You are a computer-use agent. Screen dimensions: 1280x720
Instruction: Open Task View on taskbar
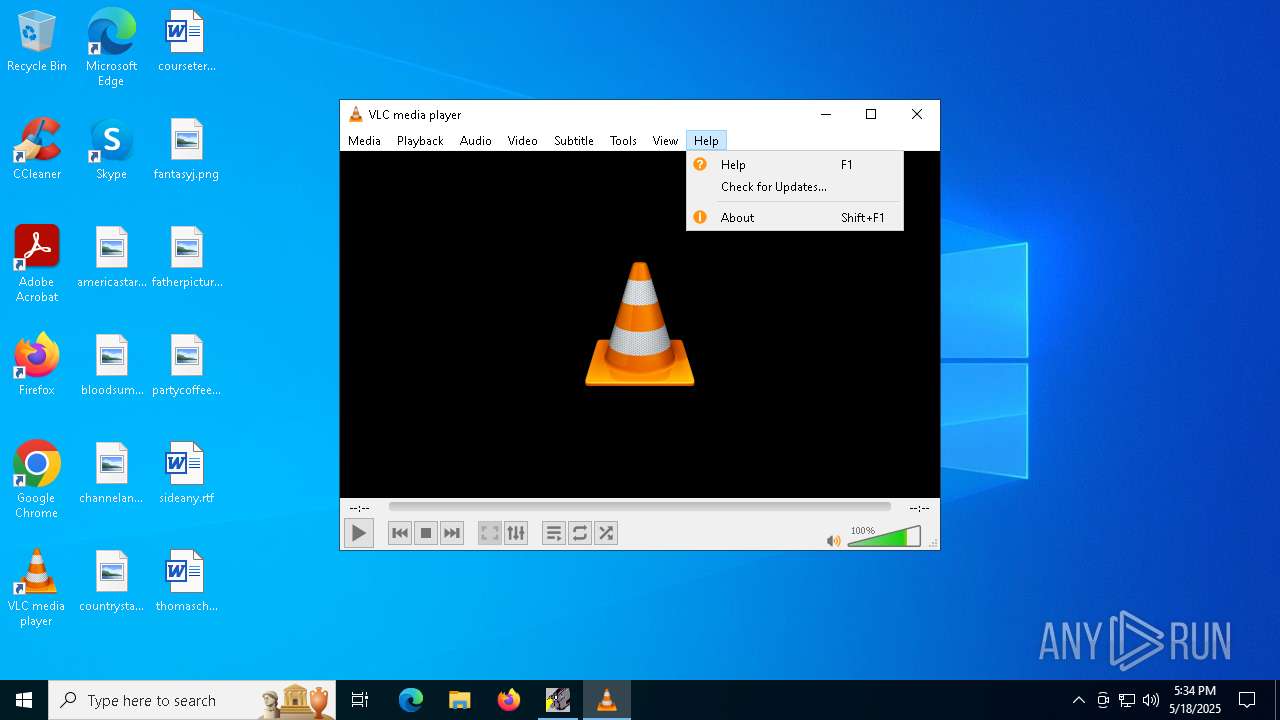tap(360, 700)
